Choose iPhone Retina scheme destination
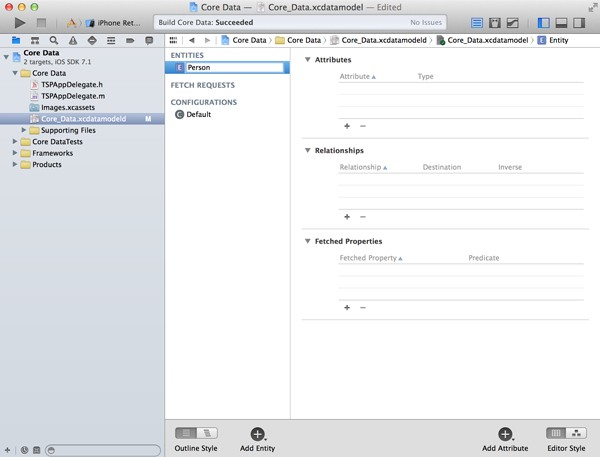The height and width of the screenshot is (457, 600). [x=113, y=23]
